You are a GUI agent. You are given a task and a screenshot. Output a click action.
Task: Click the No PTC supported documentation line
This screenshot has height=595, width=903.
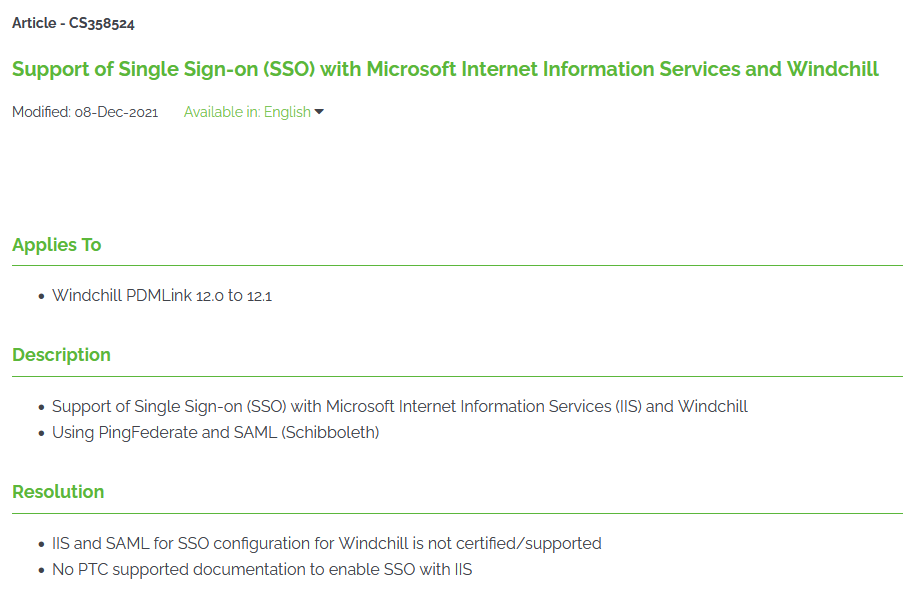pyautogui.click(x=262, y=570)
